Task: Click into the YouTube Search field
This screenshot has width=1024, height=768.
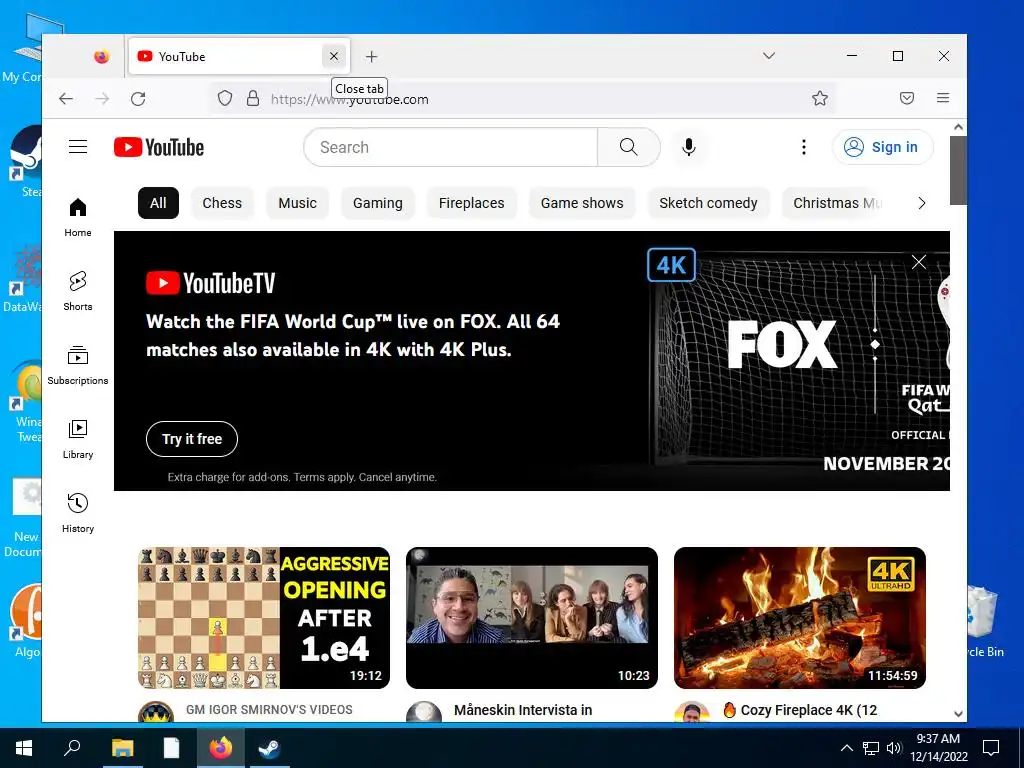Action: [x=451, y=147]
